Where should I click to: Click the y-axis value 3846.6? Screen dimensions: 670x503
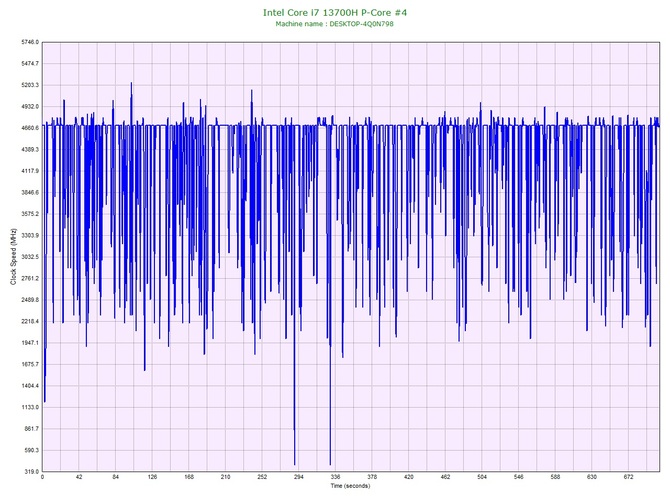pyautogui.click(x=29, y=192)
